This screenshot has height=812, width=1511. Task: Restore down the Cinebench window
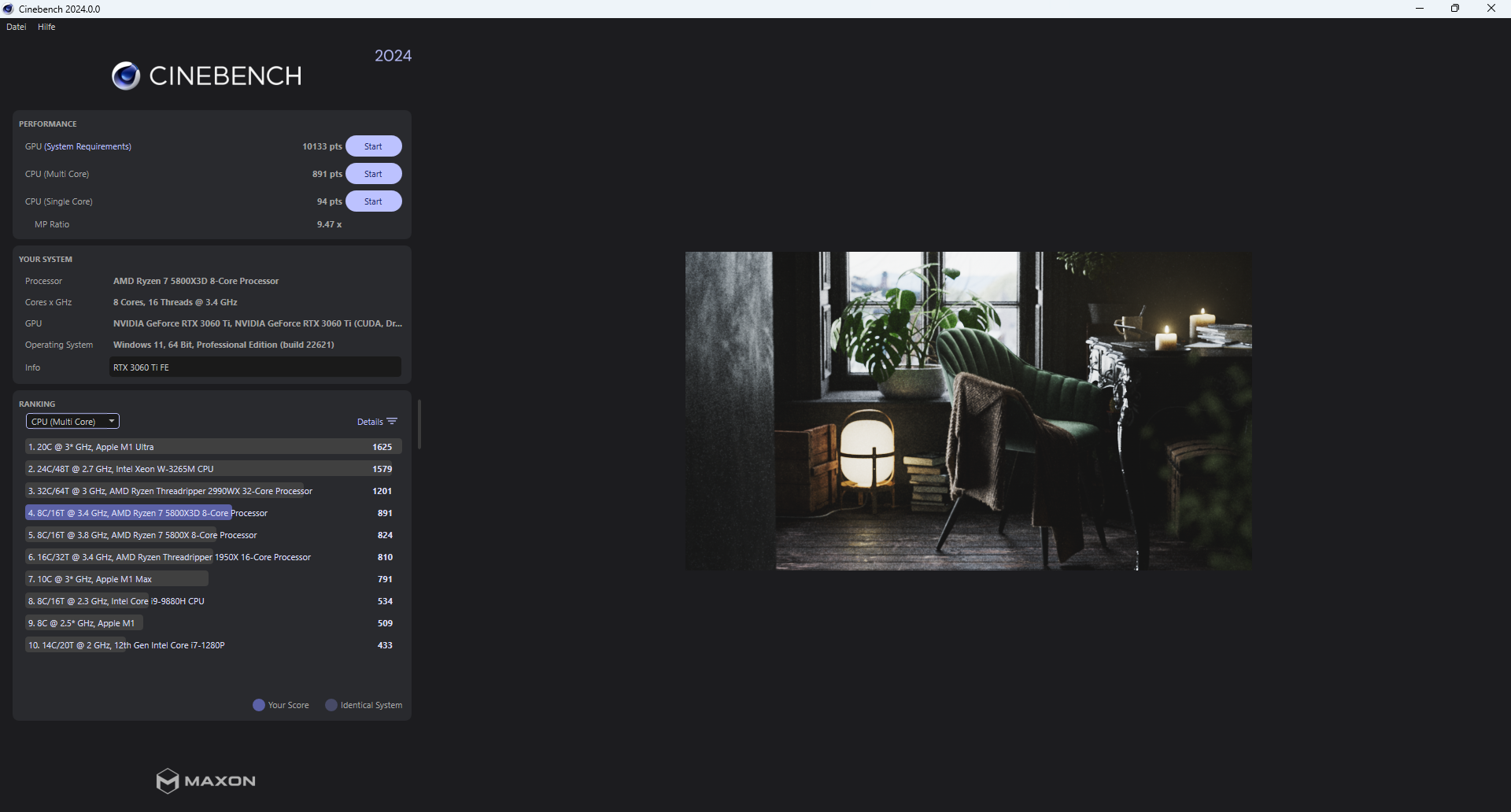(1455, 9)
